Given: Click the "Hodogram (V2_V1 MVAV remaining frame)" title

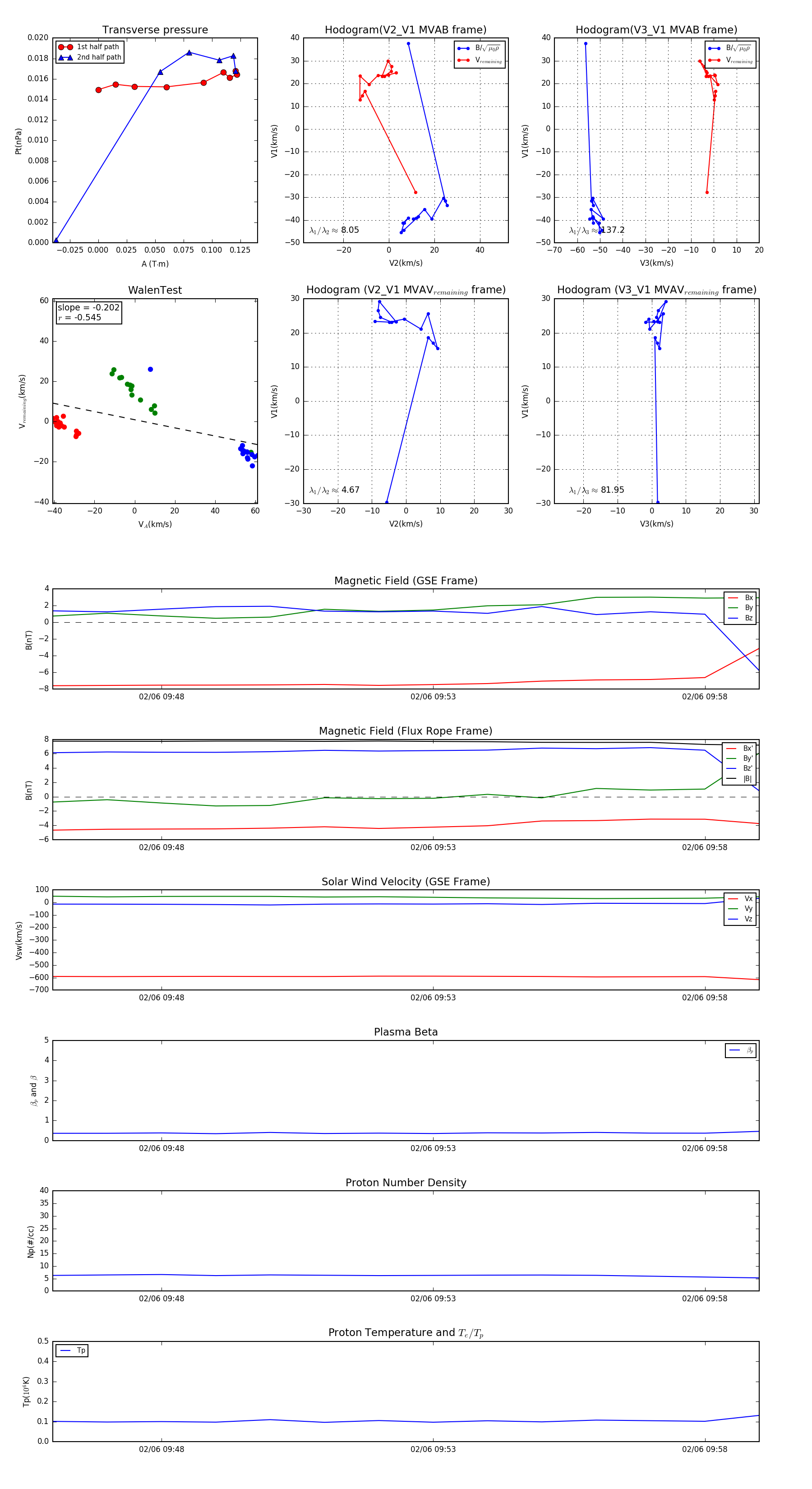Looking at the screenshot, I should 406,290.
